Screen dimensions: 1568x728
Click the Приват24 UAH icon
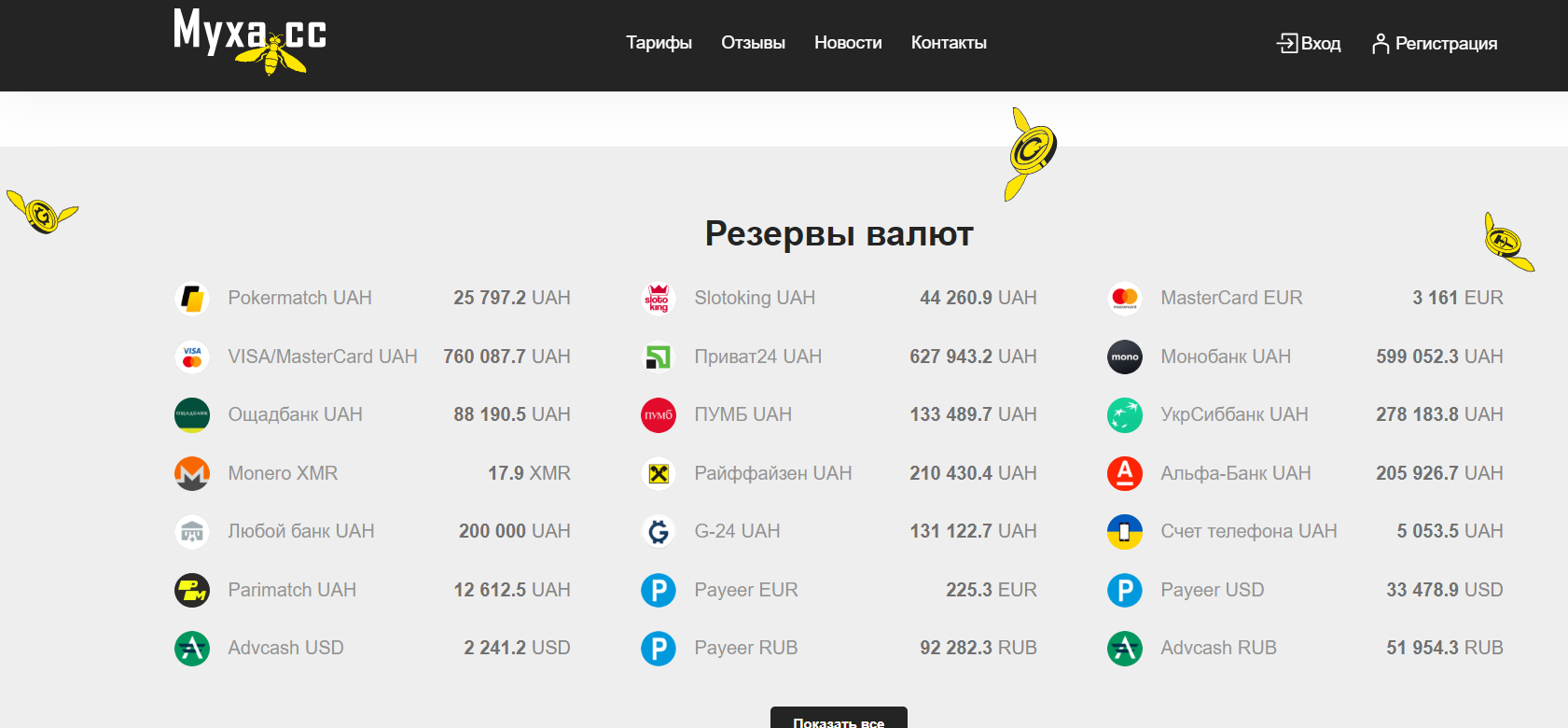(x=659, y=357)
